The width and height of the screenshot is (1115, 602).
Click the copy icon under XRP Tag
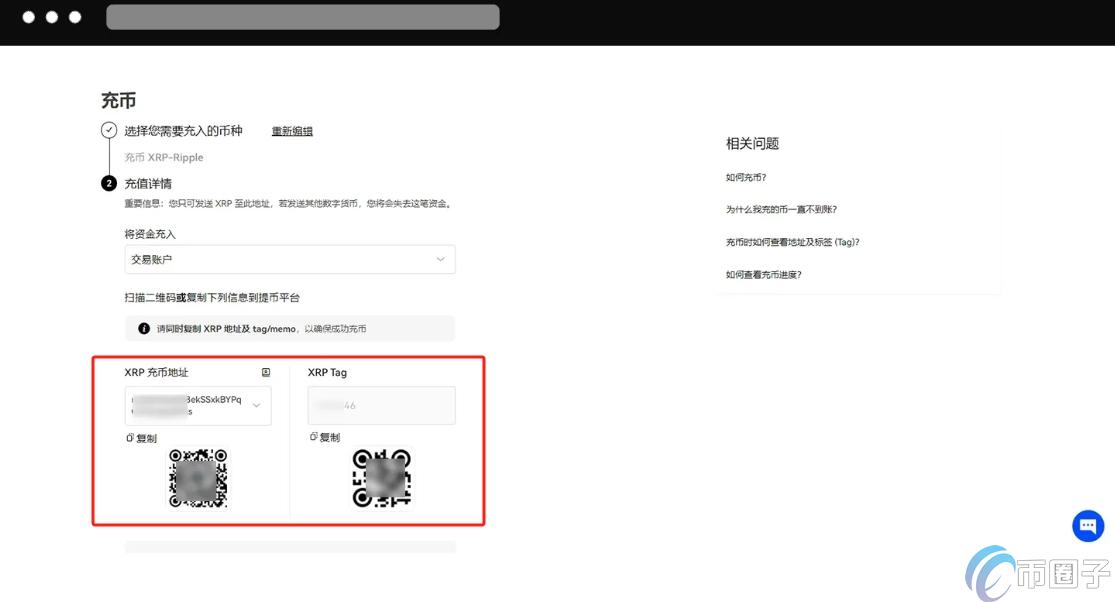[312, 436]
